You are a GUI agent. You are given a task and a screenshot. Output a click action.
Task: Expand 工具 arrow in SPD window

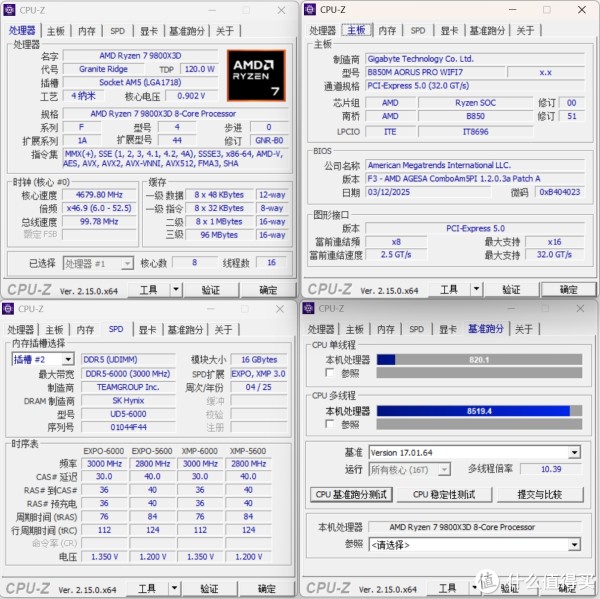click(174, 588)
